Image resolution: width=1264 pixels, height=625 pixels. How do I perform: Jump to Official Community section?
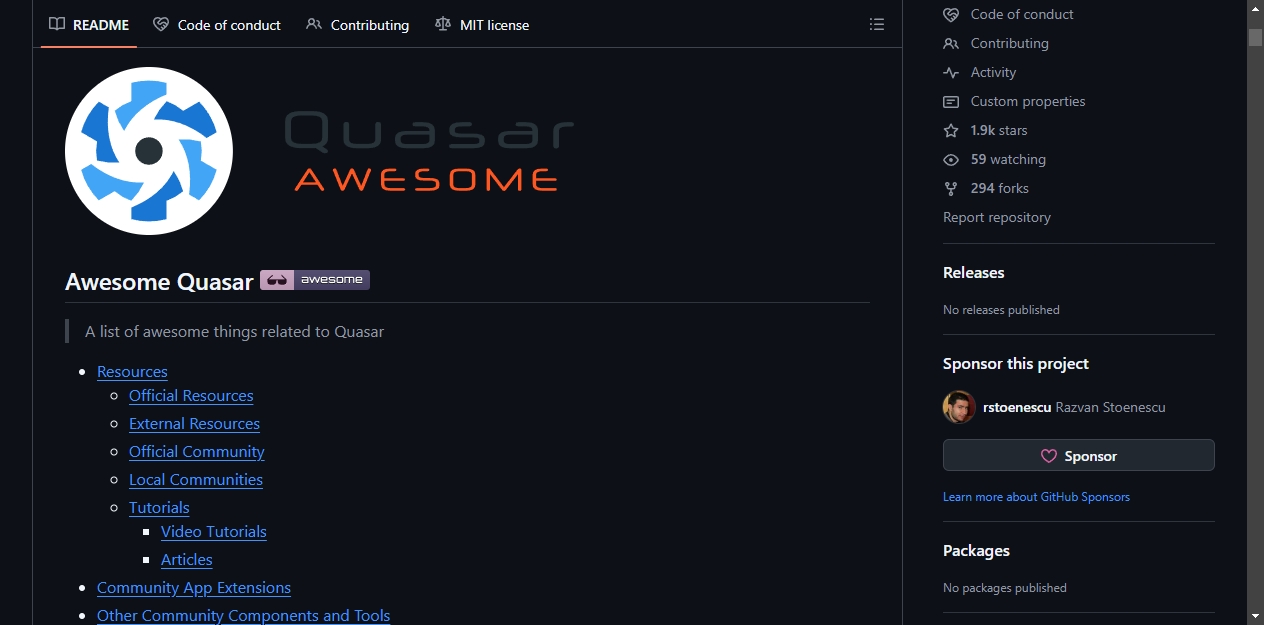tap(197, 452)
